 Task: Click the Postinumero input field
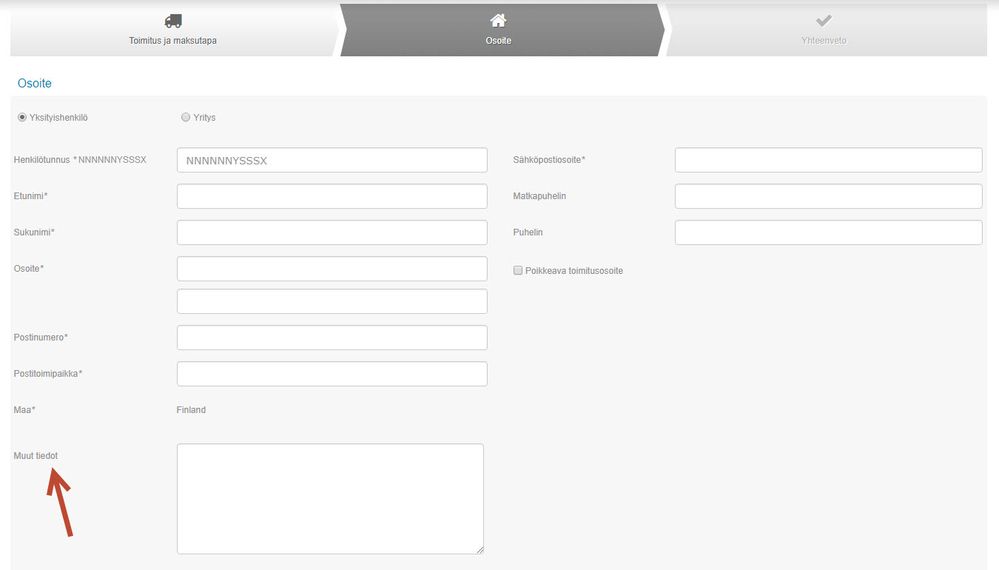click(x=332, y=338)
